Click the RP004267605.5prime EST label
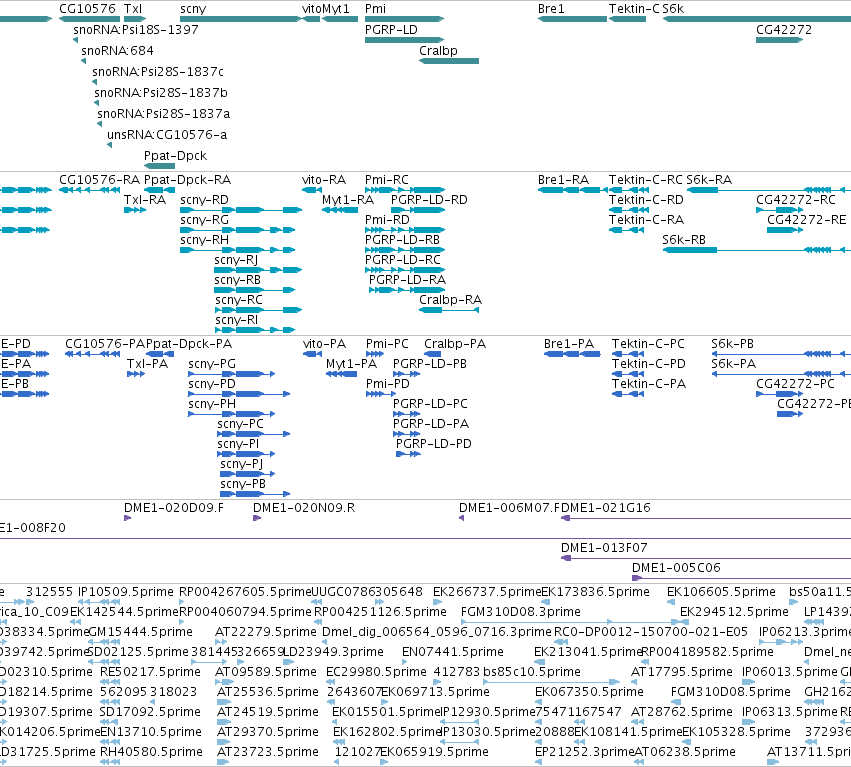 click(245, 592)
